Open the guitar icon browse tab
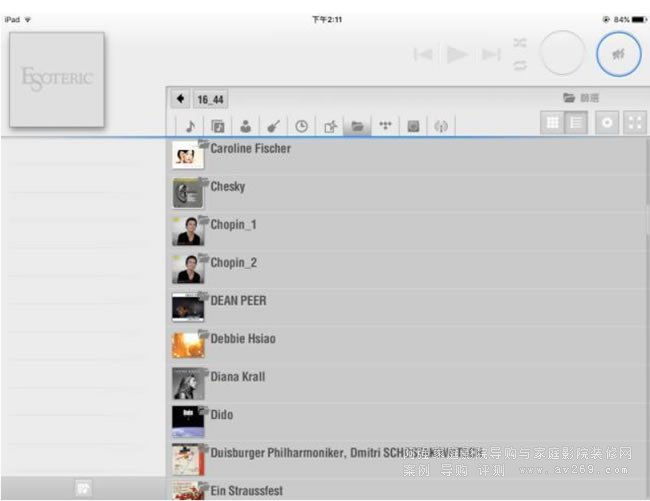This screenshot has height=501, width=650. [272, 126]
